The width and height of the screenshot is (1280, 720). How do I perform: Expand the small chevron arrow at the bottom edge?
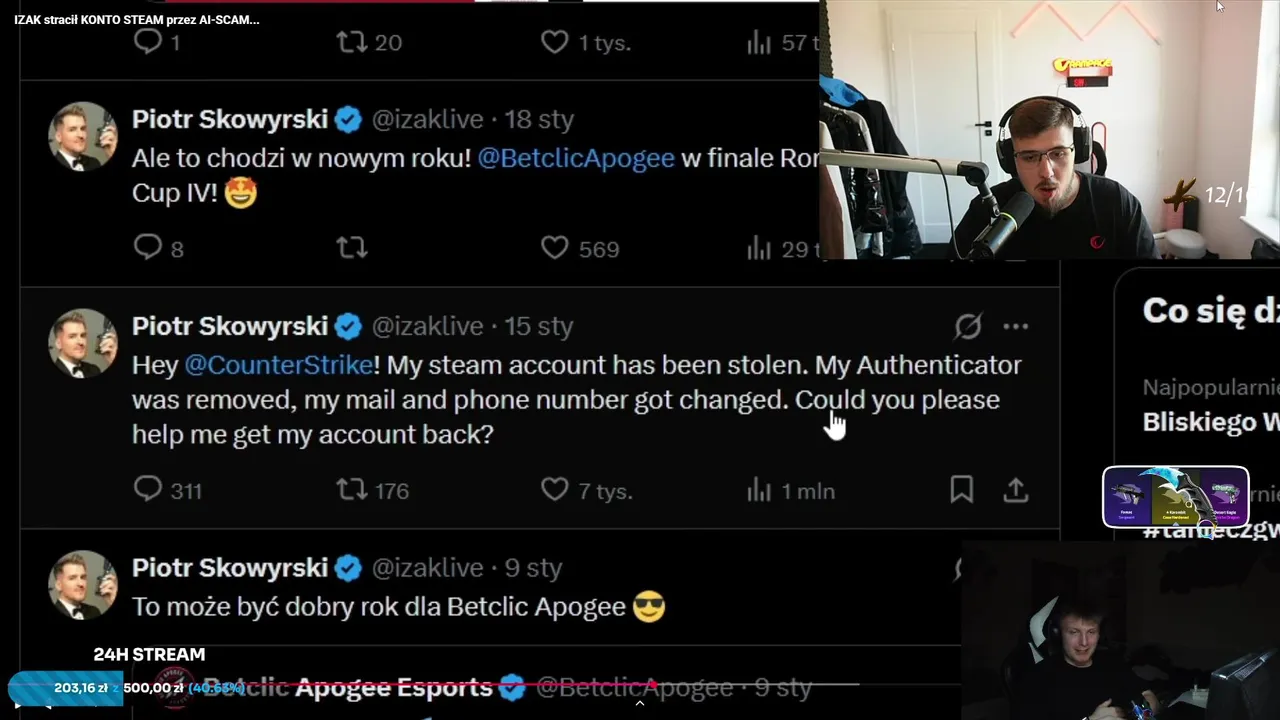640,703
